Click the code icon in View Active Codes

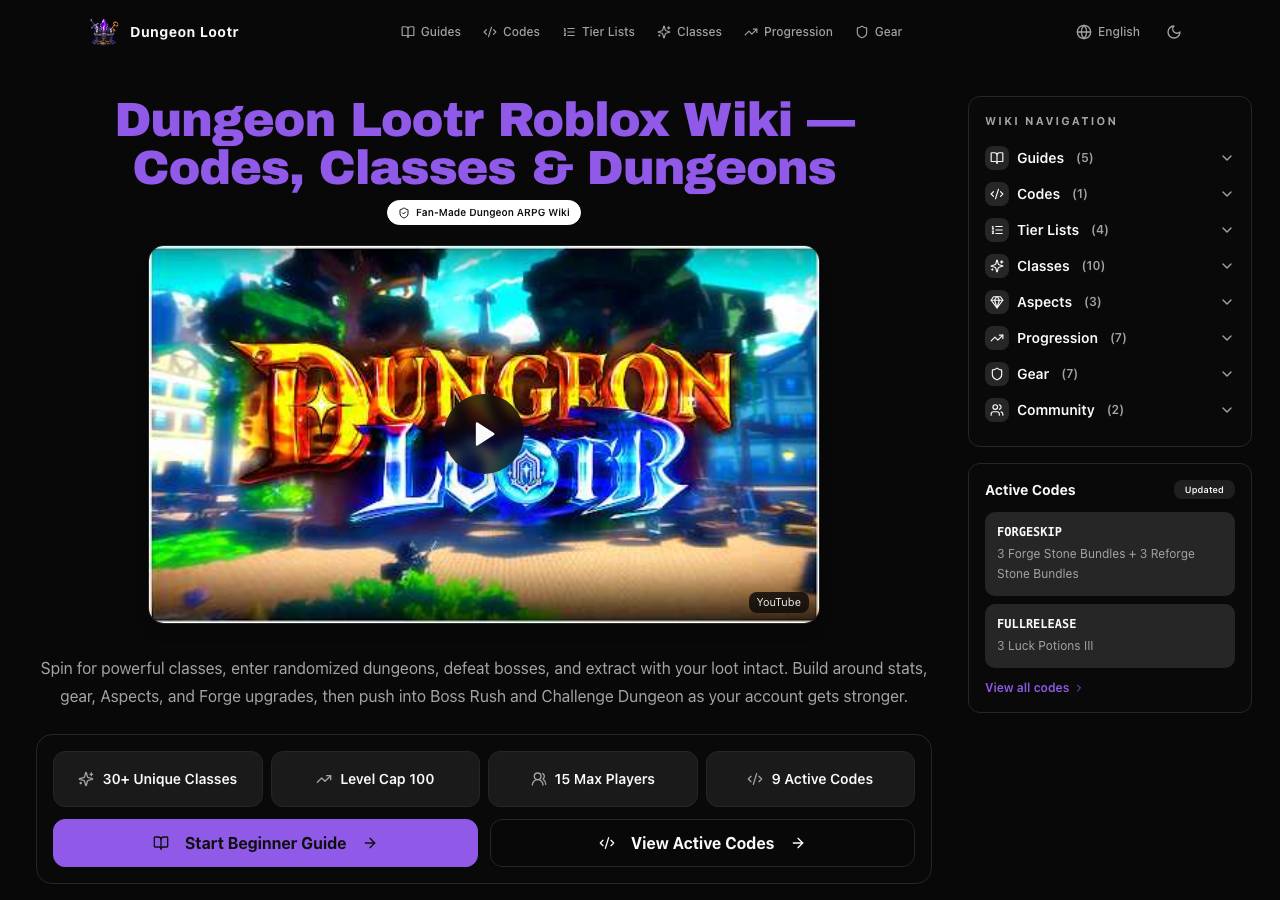coord(607,843)
